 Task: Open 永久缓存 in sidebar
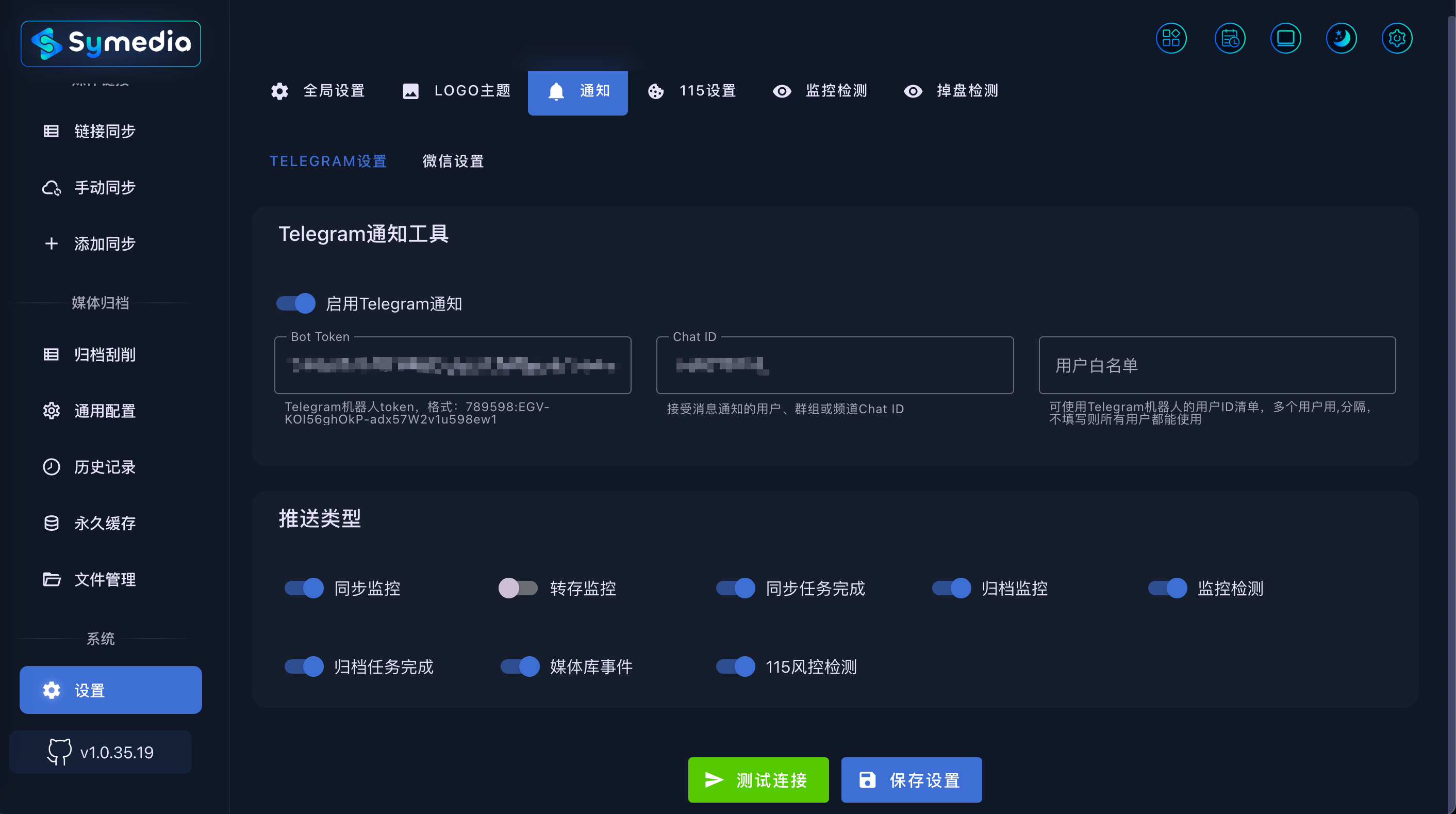(110, 523)
